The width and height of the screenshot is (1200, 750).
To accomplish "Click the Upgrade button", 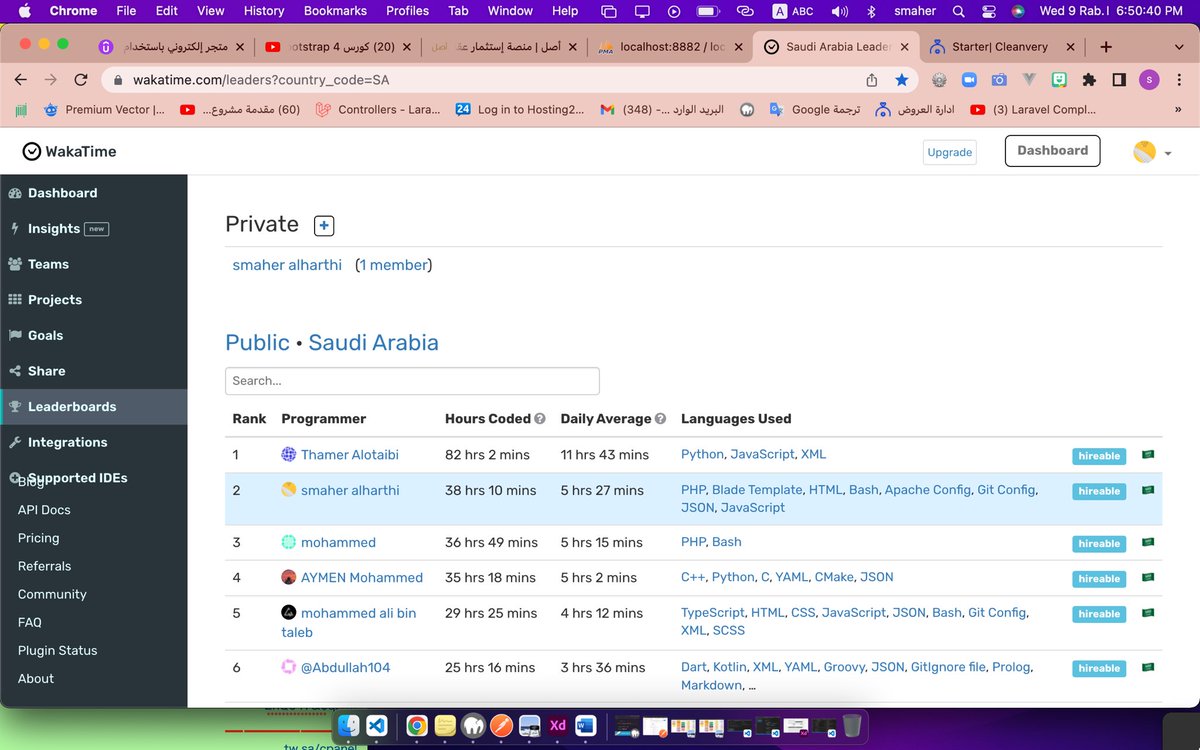I will coord(950,152).
